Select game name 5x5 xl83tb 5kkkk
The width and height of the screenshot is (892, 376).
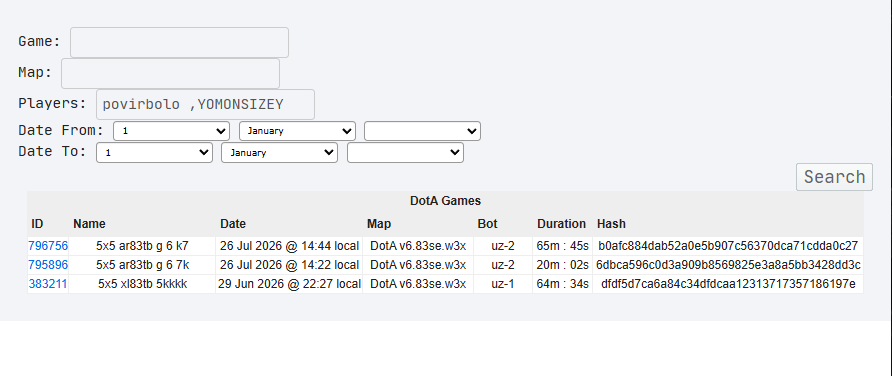pyautogui.click(x=142, y=284)
